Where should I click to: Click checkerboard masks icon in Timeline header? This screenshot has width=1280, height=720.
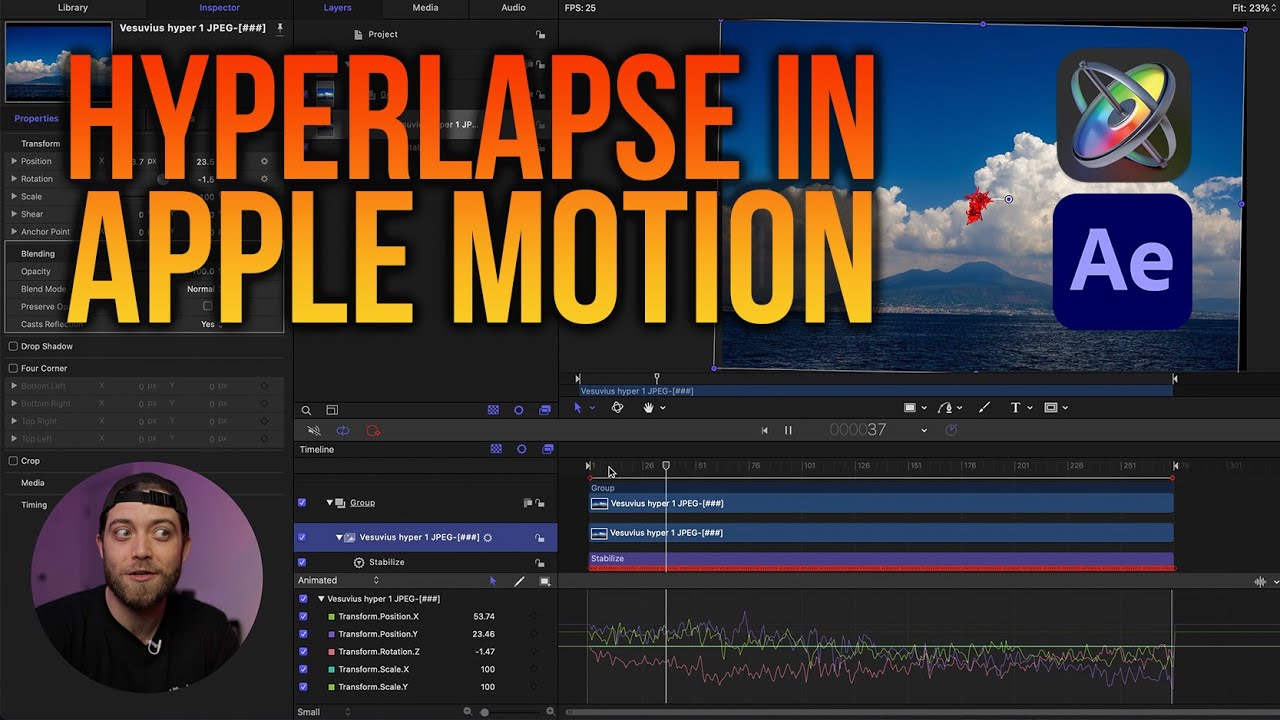click(x=496, y=449)
